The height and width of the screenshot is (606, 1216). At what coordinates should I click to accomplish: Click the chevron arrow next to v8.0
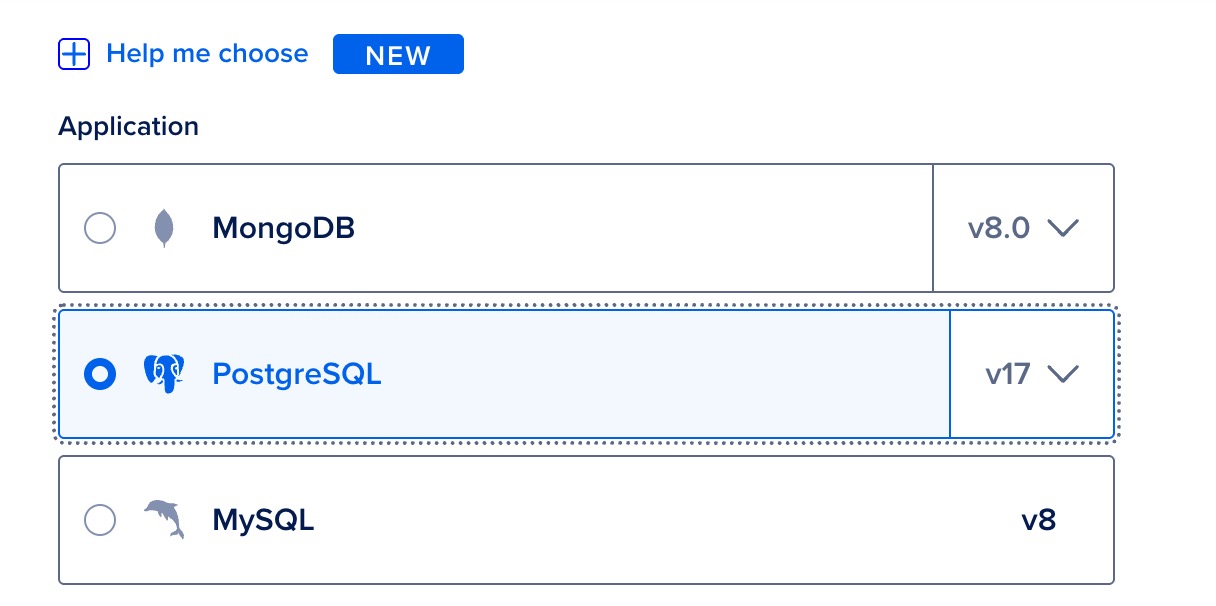[1062, 229]
